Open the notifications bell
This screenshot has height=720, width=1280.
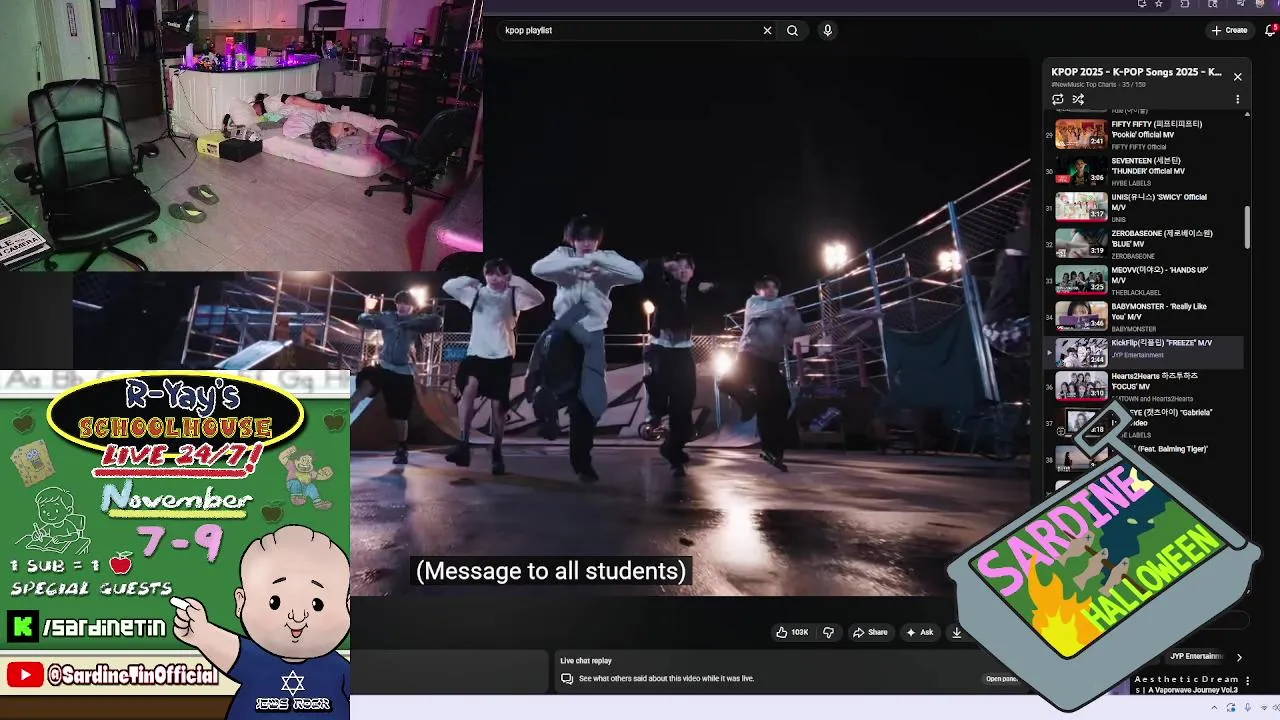1271,30
